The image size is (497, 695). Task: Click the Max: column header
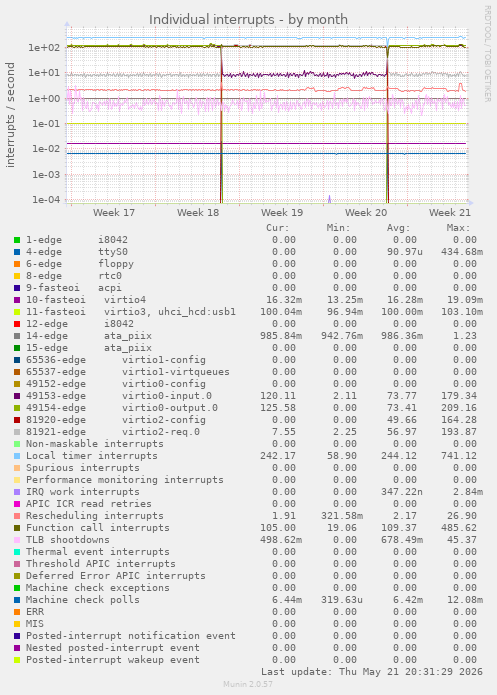(458, 228)
